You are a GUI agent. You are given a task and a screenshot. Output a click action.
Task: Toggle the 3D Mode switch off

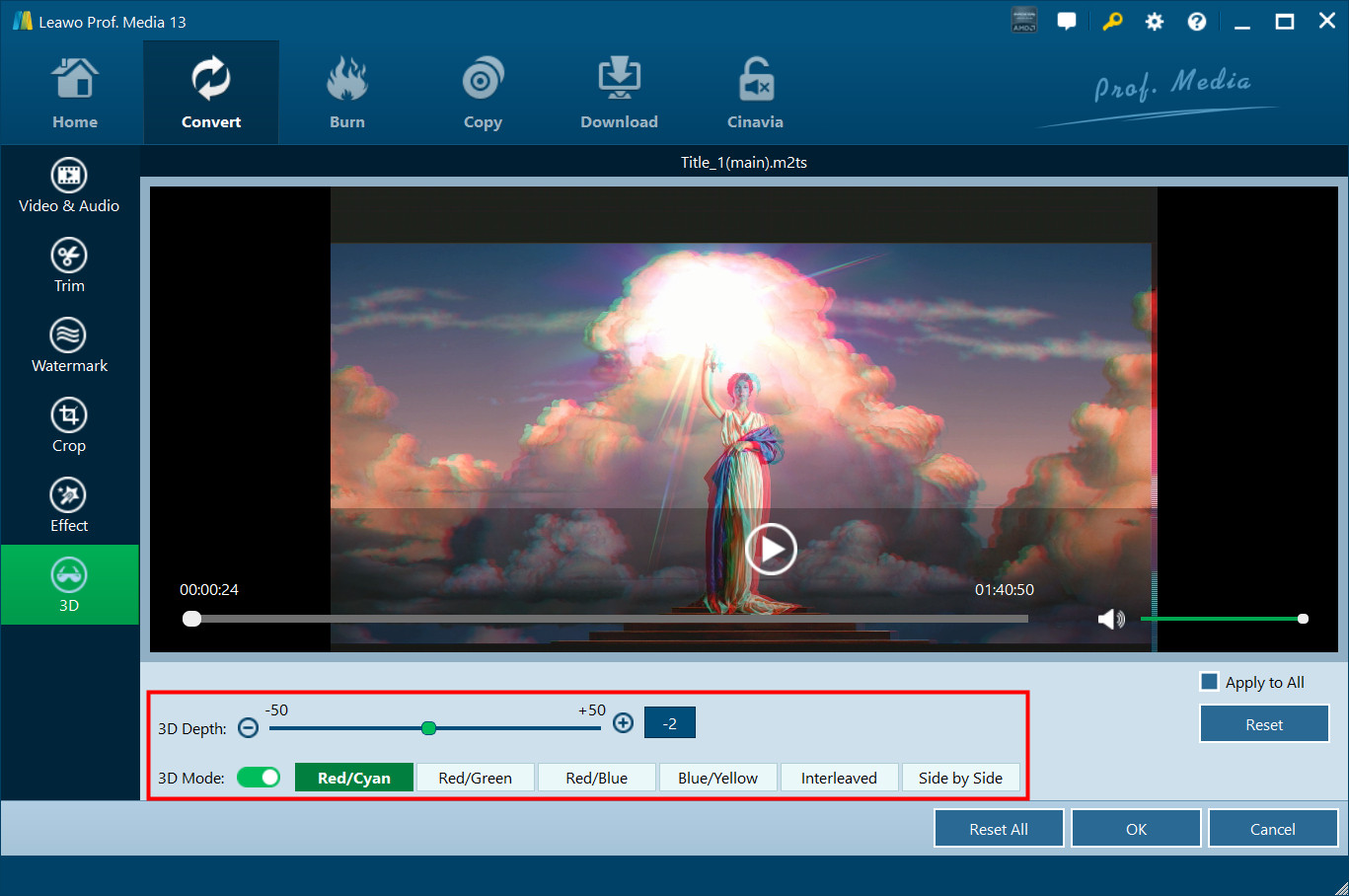(x=259, y=778)
